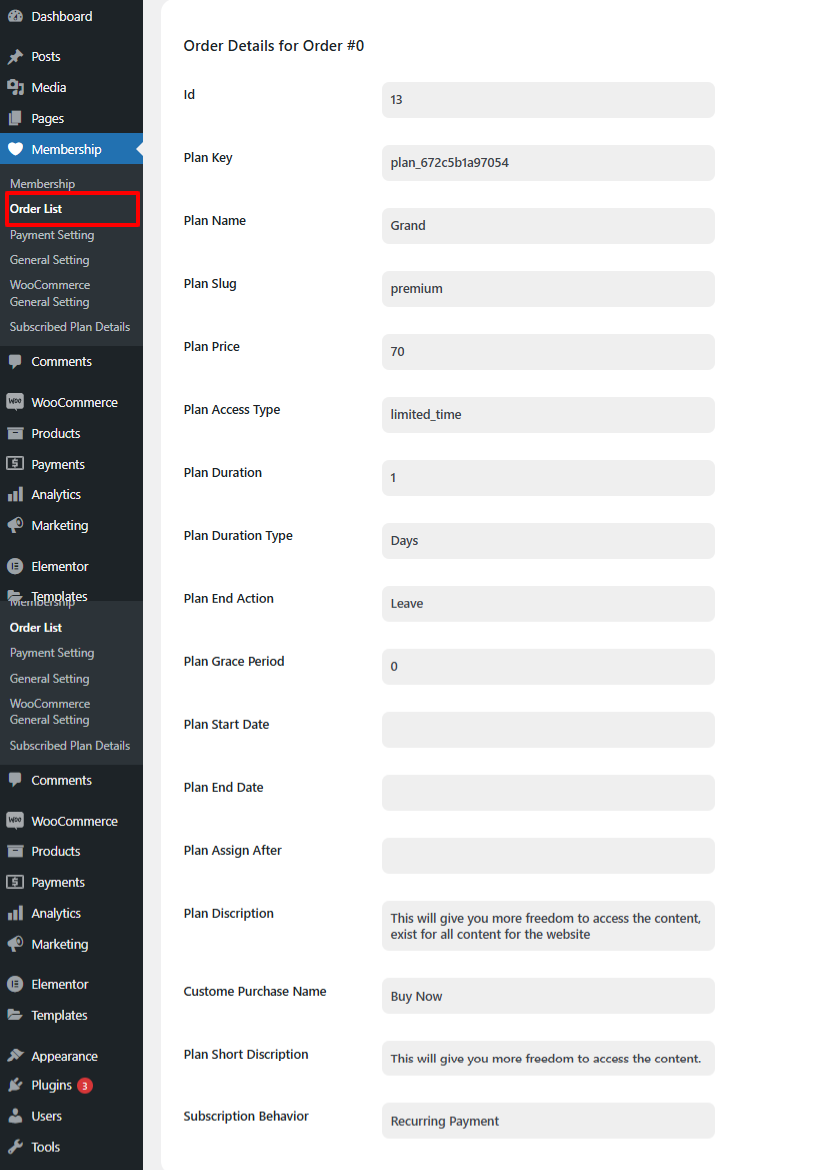Screen dimensions: 830x1170
Task: Click the Plan Slug field showing premium
Action: (548, 289)
